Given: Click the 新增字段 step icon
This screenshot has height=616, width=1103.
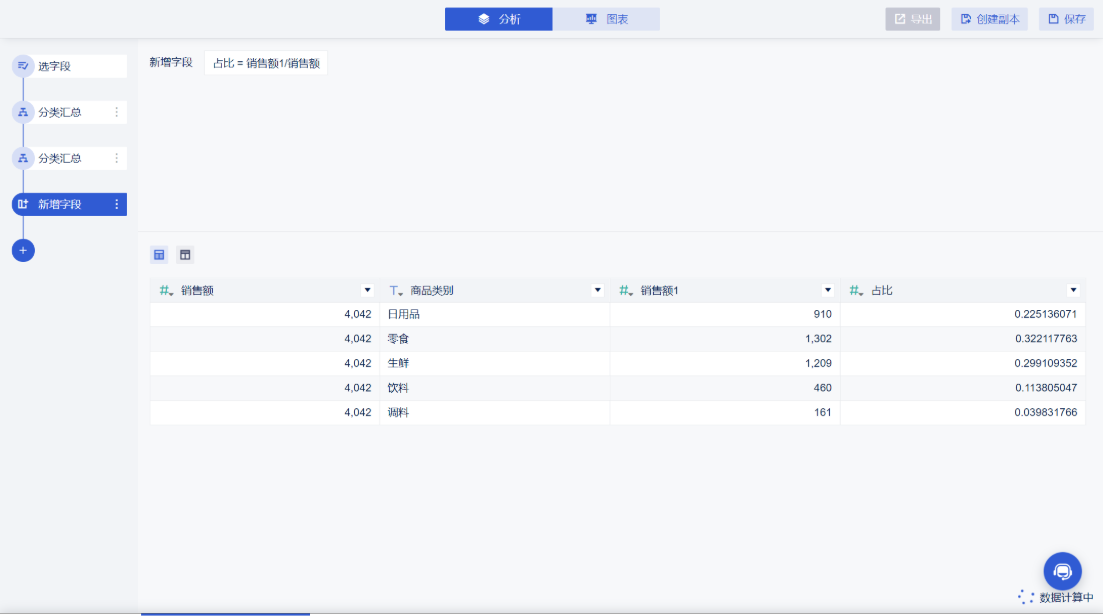Looking at the screenshot, I should tap(23, 205).
